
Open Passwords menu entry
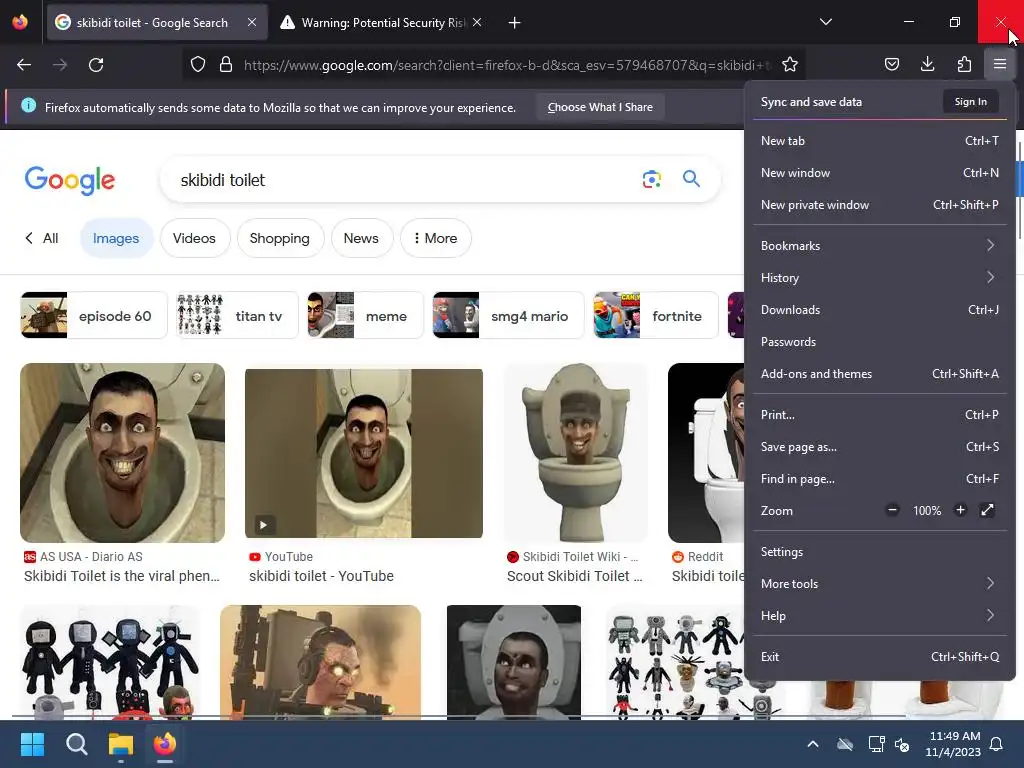click(x=880, y=342)
